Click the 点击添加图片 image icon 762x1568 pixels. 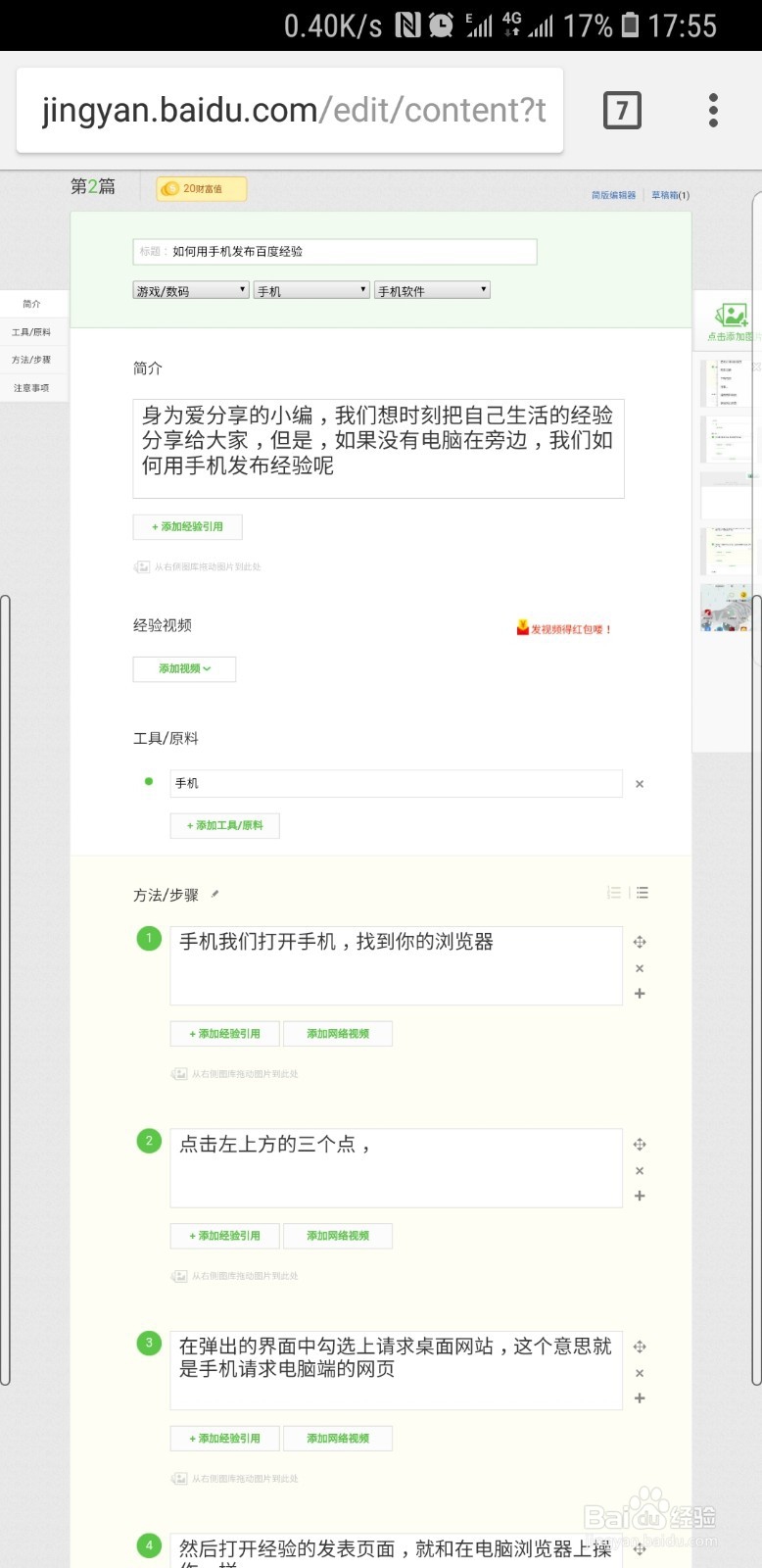click(731, 315)
